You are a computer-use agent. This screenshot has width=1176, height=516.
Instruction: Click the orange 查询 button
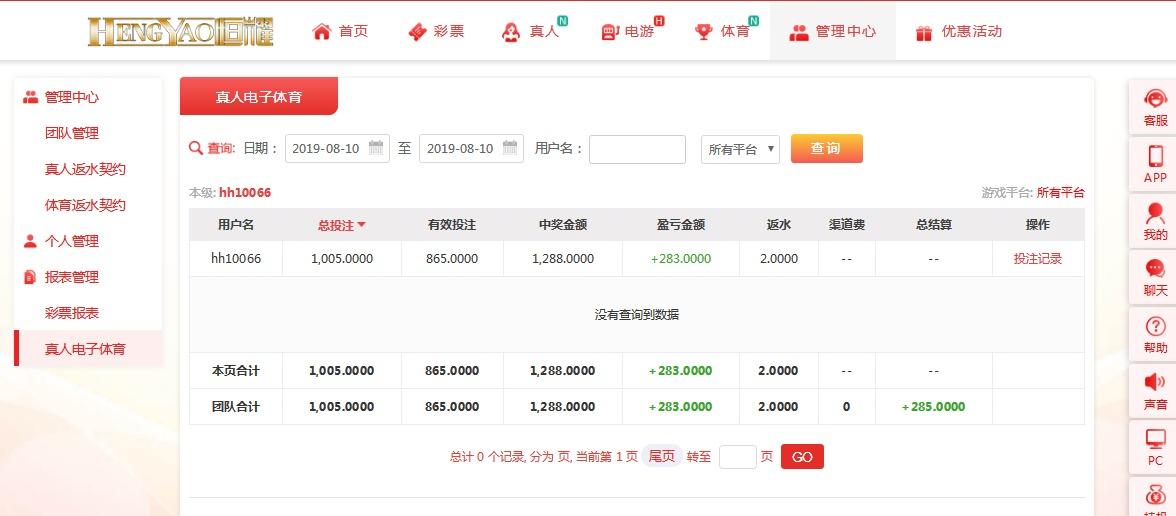point(826,148)
